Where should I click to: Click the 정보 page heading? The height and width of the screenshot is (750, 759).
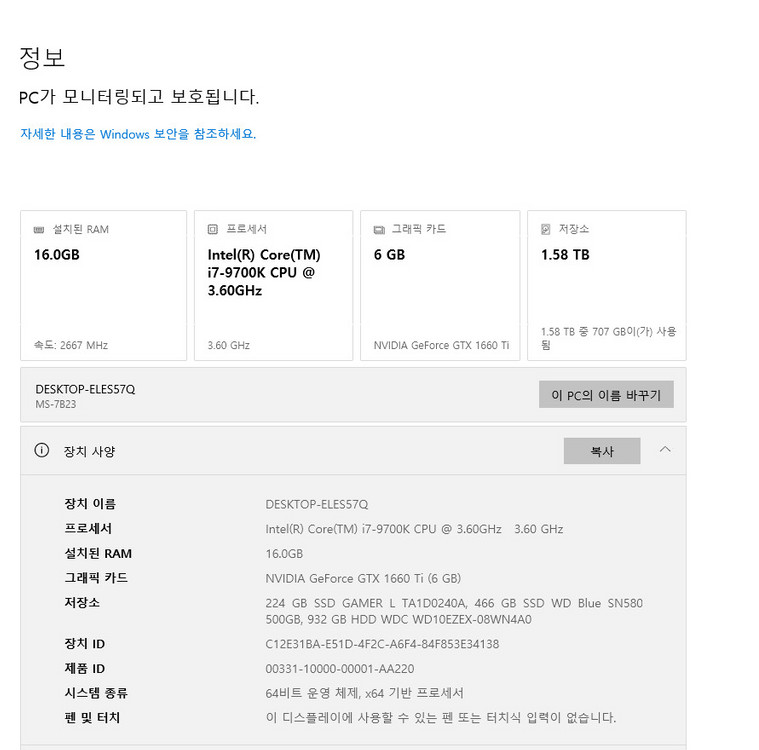pyautogui.click(x=42, y=57)
